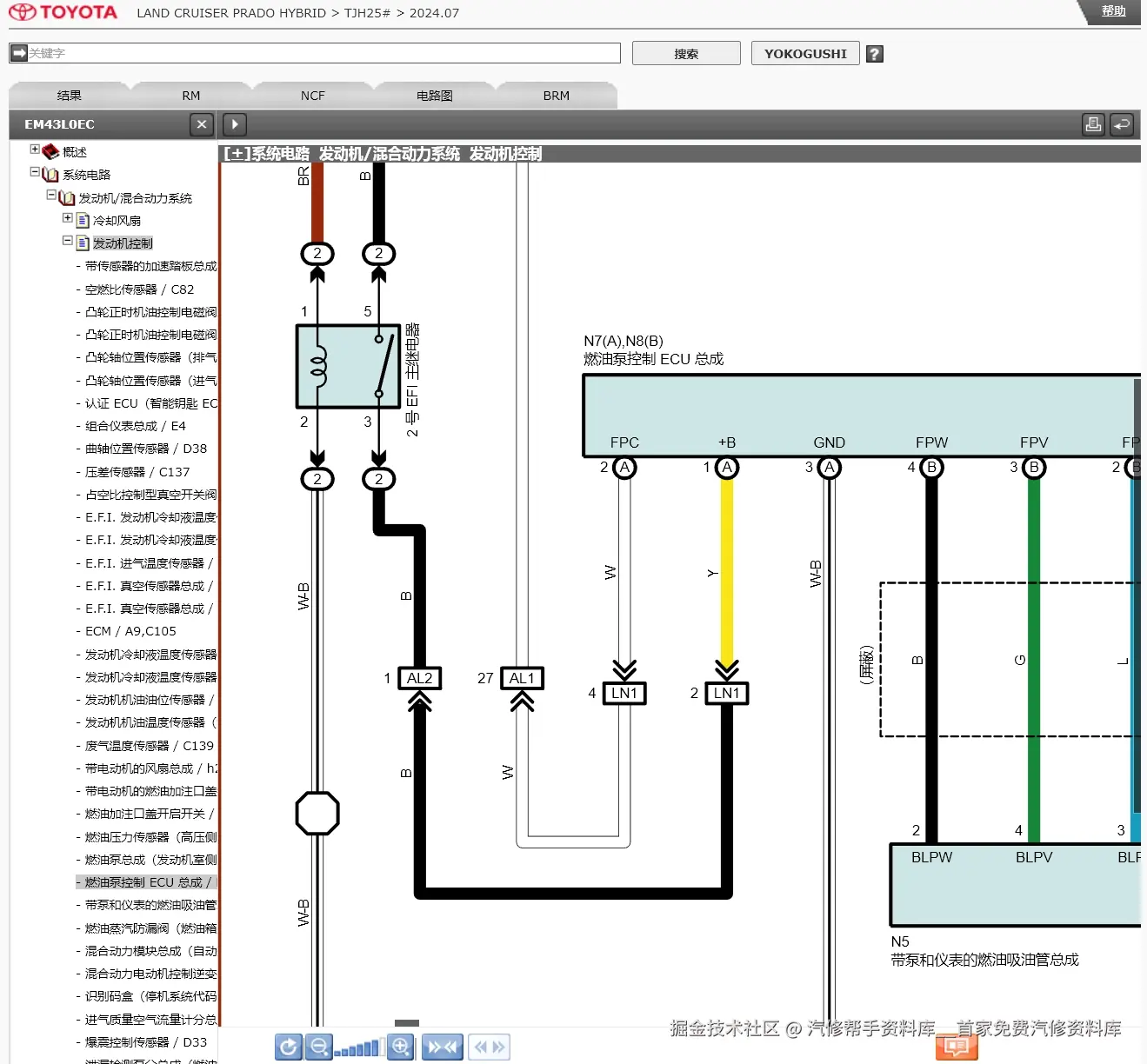The height and width of the screenshot is (1064, 1147).
Task: Click the orange chat bubble icon at bottom
Action: tap(957, 1048)
